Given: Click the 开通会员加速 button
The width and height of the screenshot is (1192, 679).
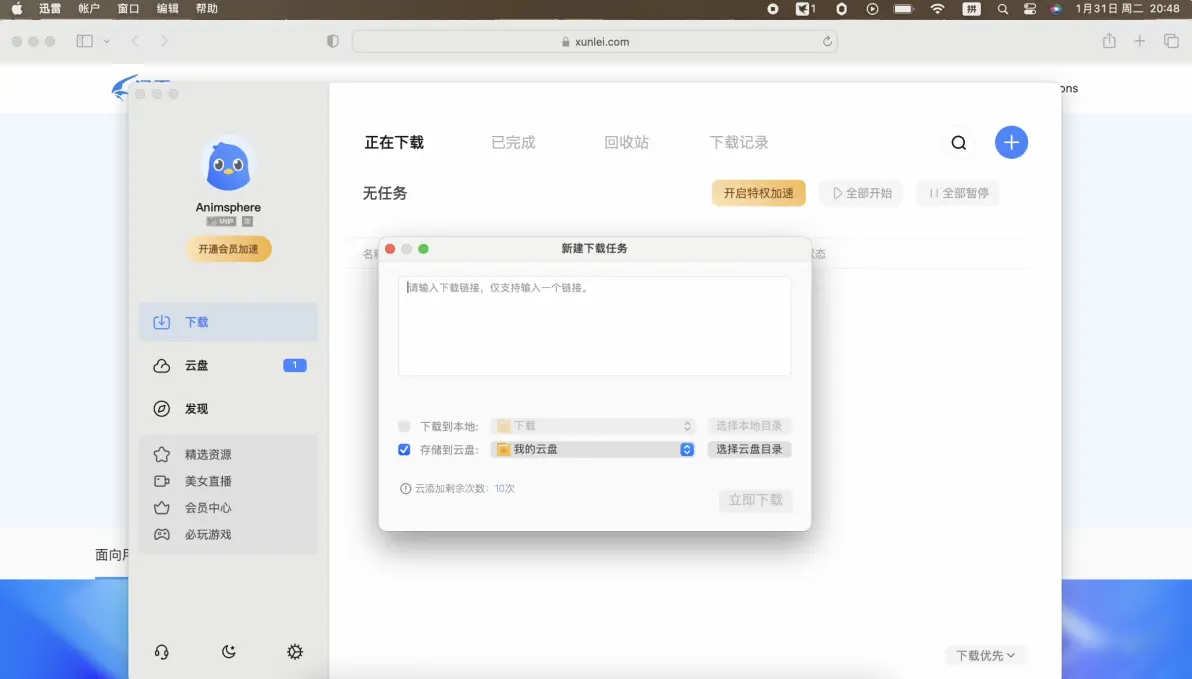Looking at the screenshot, I should (228, 249).
